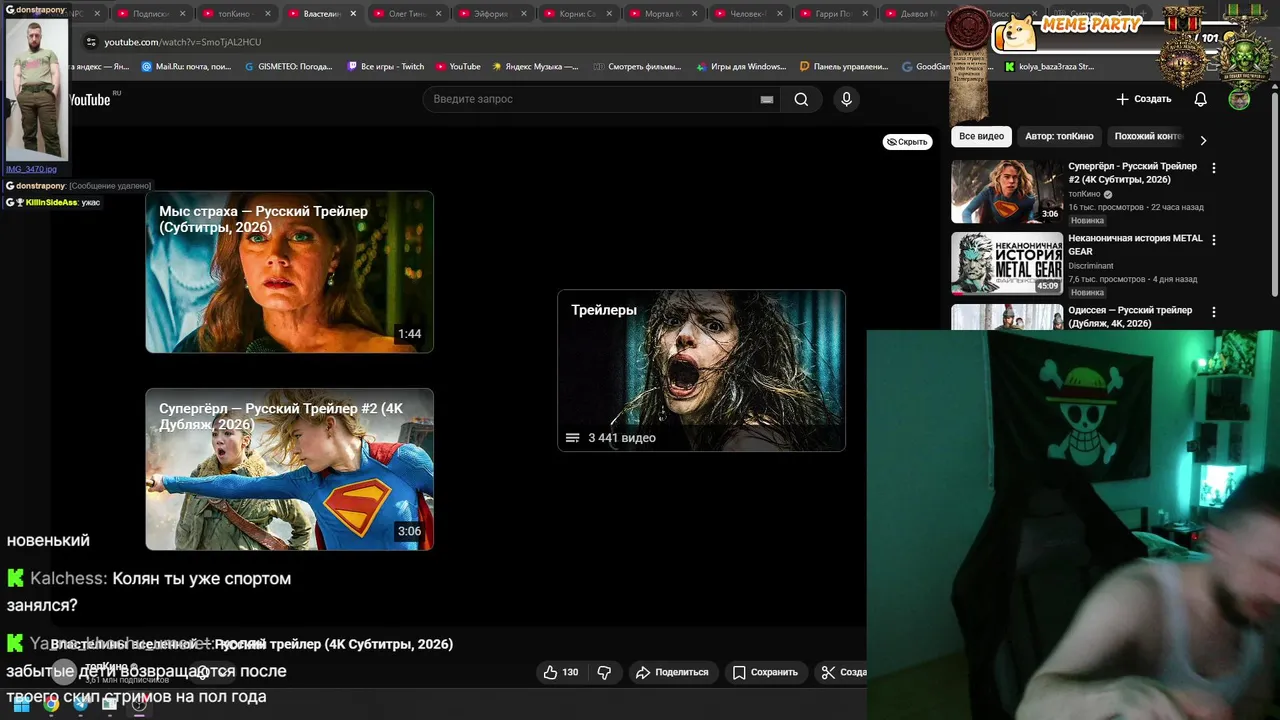Open Мыс страха end-screen video card
Screen dimensions: 1280x720
coord(289,272)
